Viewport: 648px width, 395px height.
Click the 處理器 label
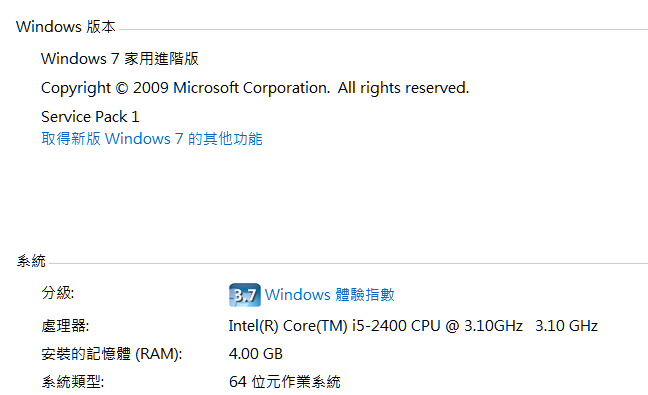tap(65, 326)
